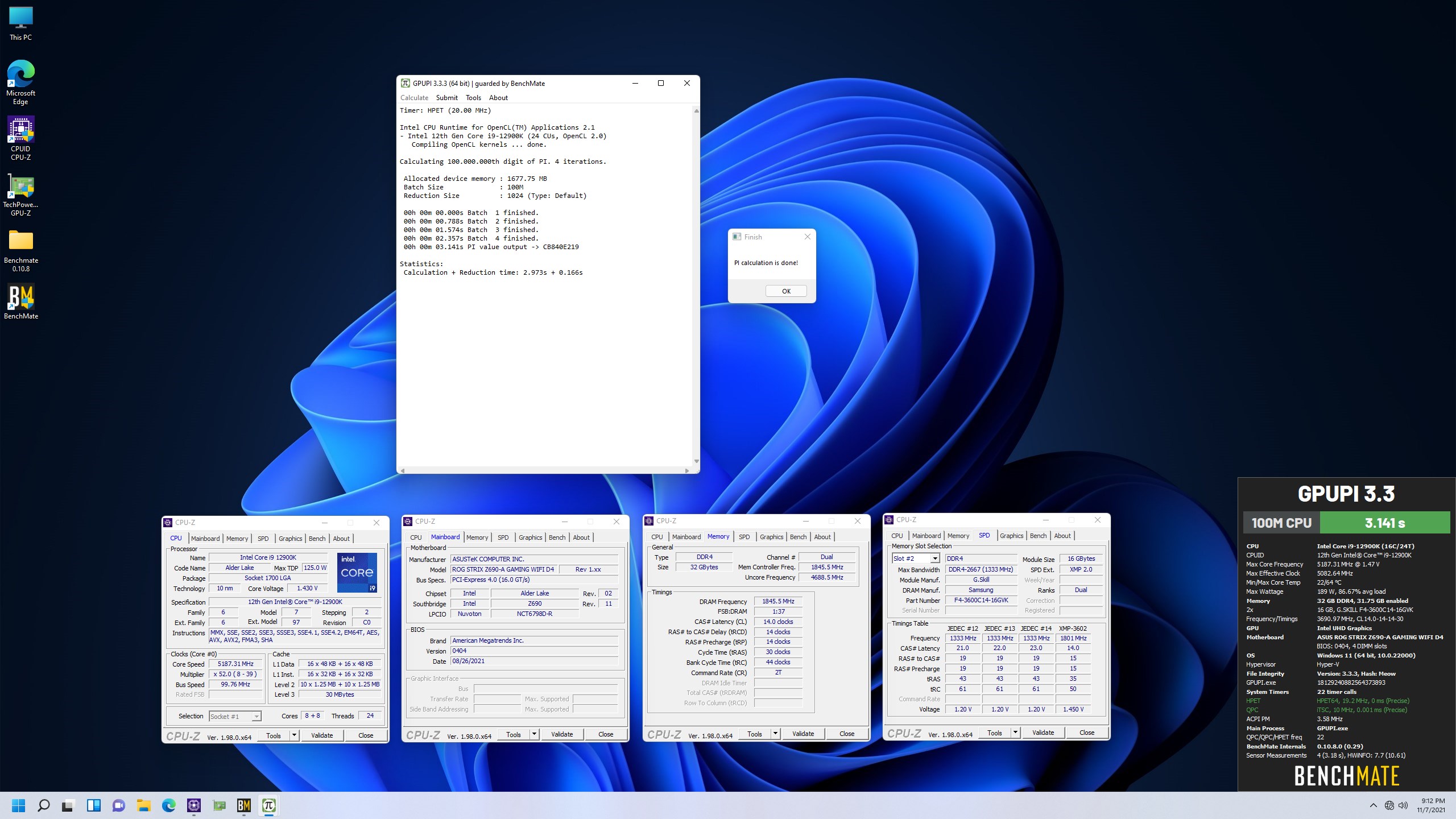This screenshot has width=1456, height=819.
Task: Open Tools dropdown arrow in SPD window
Action: (1015, 733)
